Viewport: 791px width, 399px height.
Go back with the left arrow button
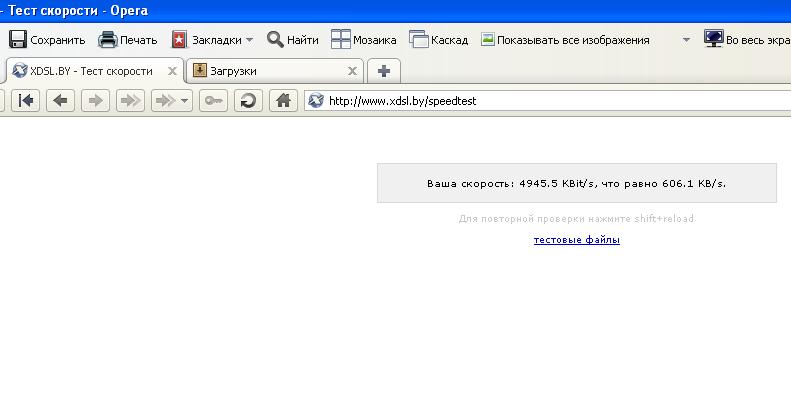(61, 101)
